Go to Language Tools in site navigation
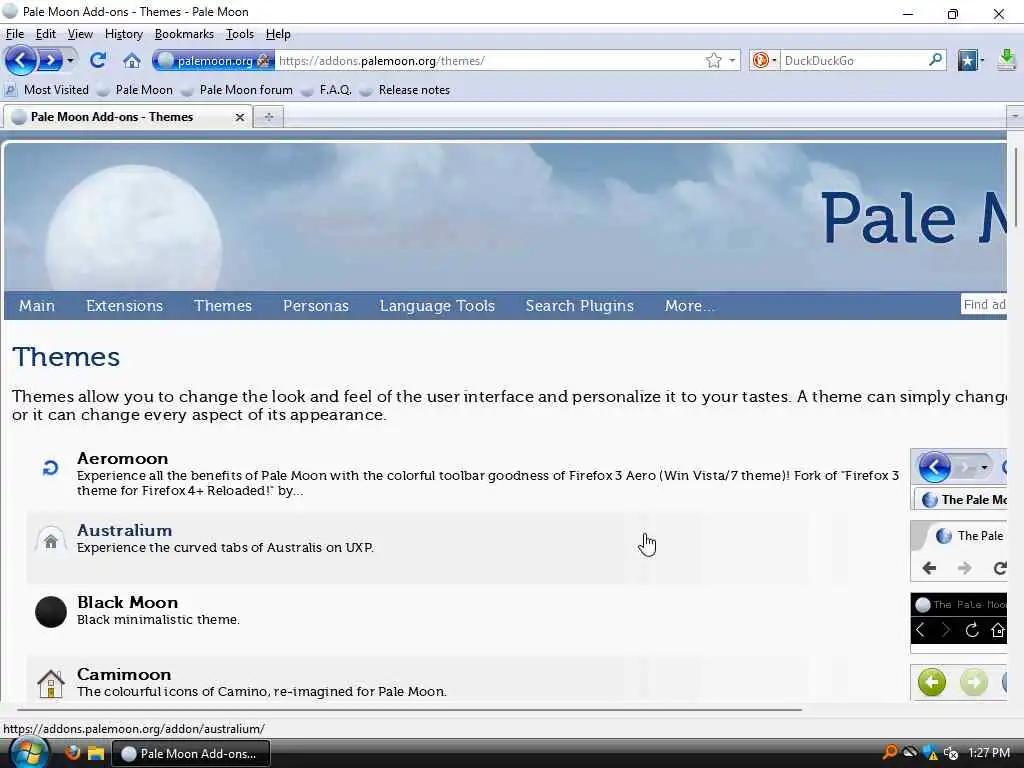The width and height of the screenshot is (1024, 768). pos(437,306)
